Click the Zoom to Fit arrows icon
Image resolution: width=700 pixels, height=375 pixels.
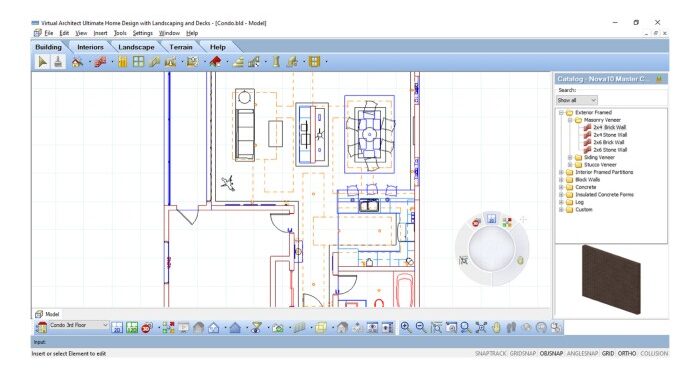[481, 328]
